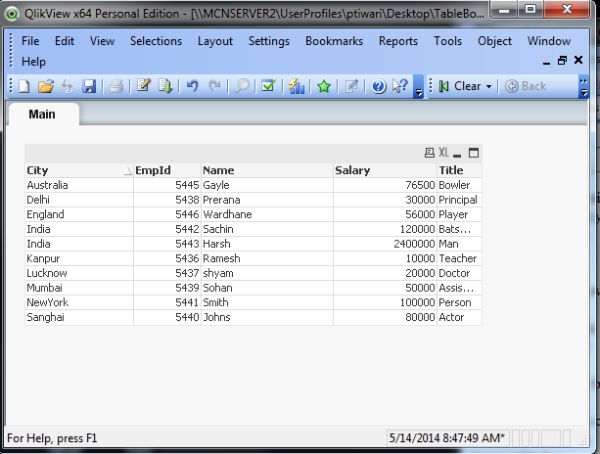Screen dimensions: 600x454
Task: Select the Doctor title cell
Action: [459, 273]
